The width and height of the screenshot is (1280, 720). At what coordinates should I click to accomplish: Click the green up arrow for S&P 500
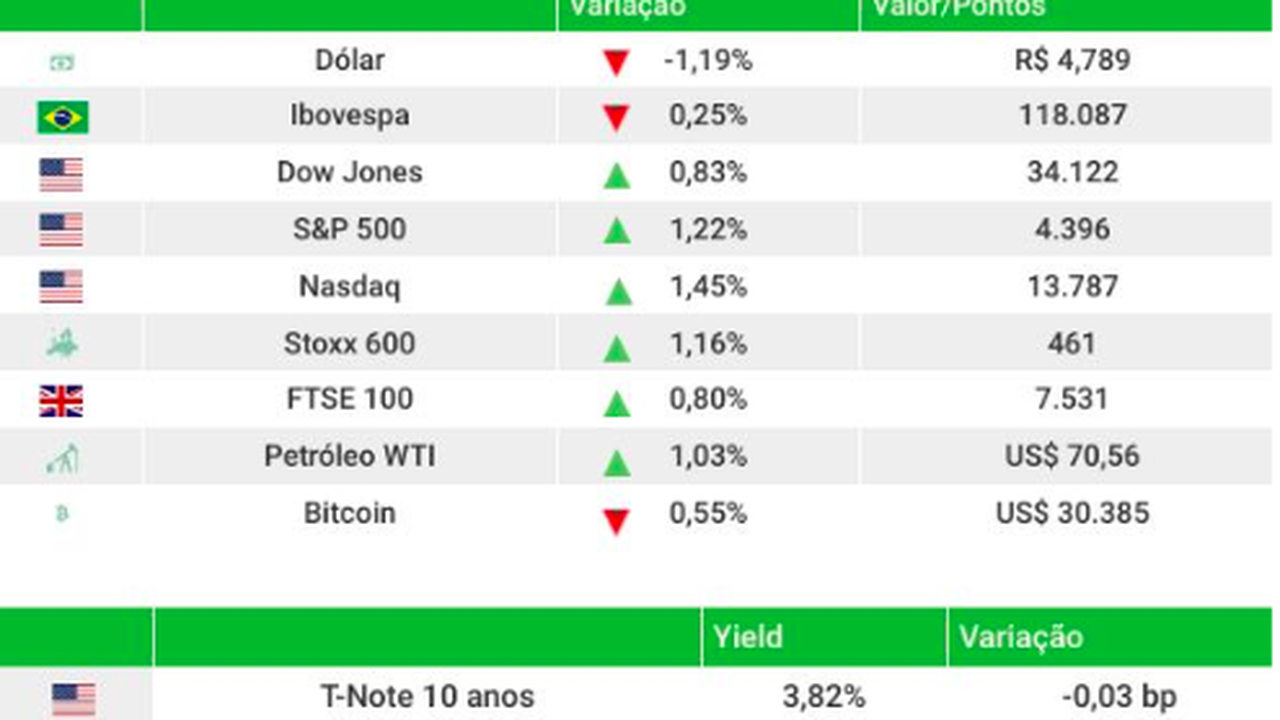[x=617, y=232]
